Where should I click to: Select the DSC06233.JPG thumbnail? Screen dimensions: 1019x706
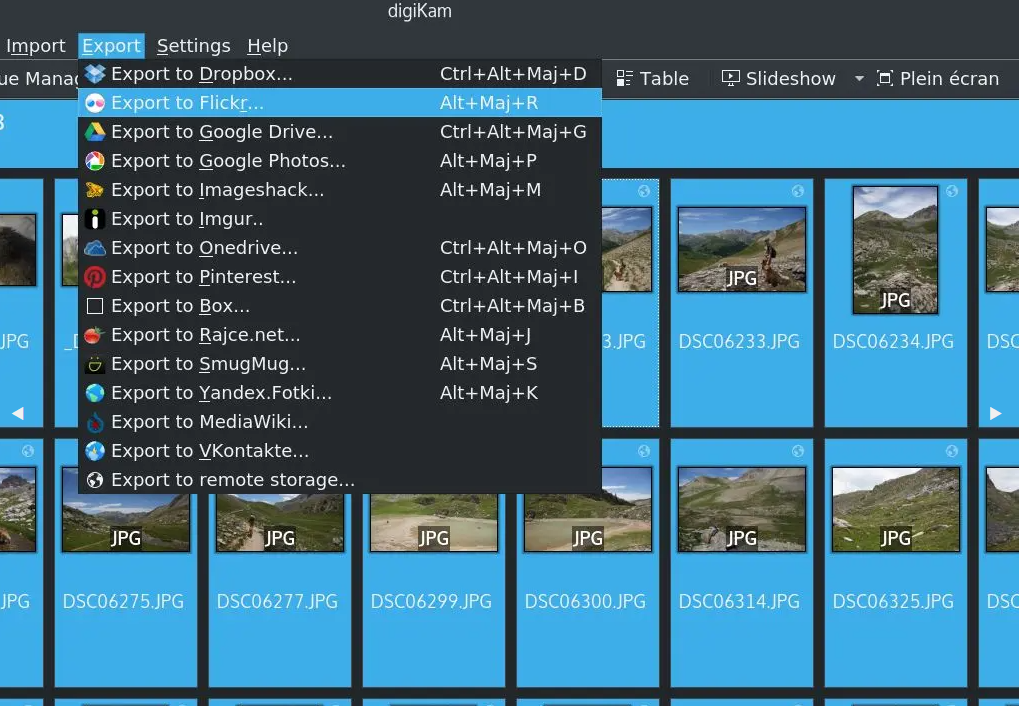point(742,250)
